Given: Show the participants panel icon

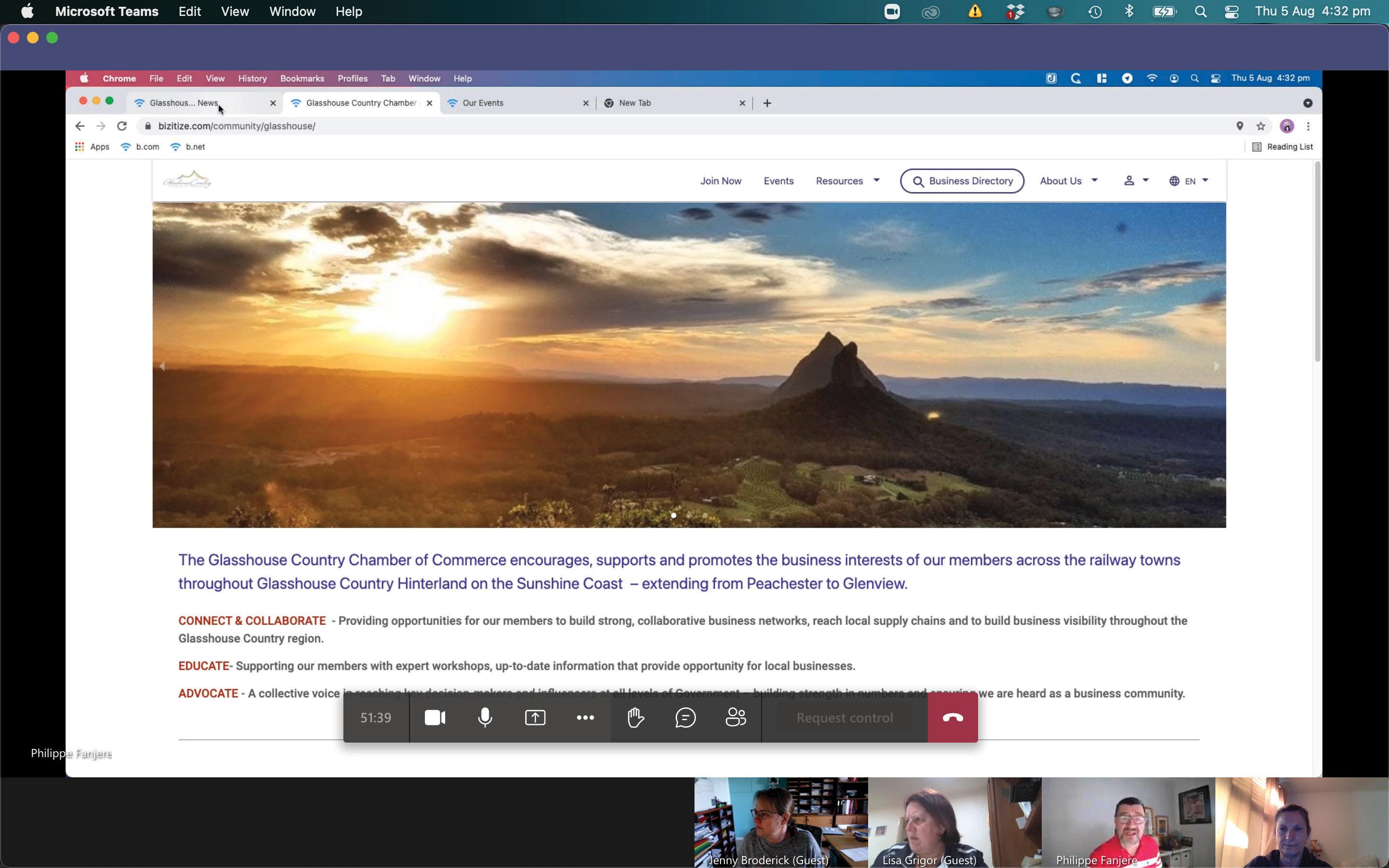Looking at the screenshot, I should click(x=735, y=718).
